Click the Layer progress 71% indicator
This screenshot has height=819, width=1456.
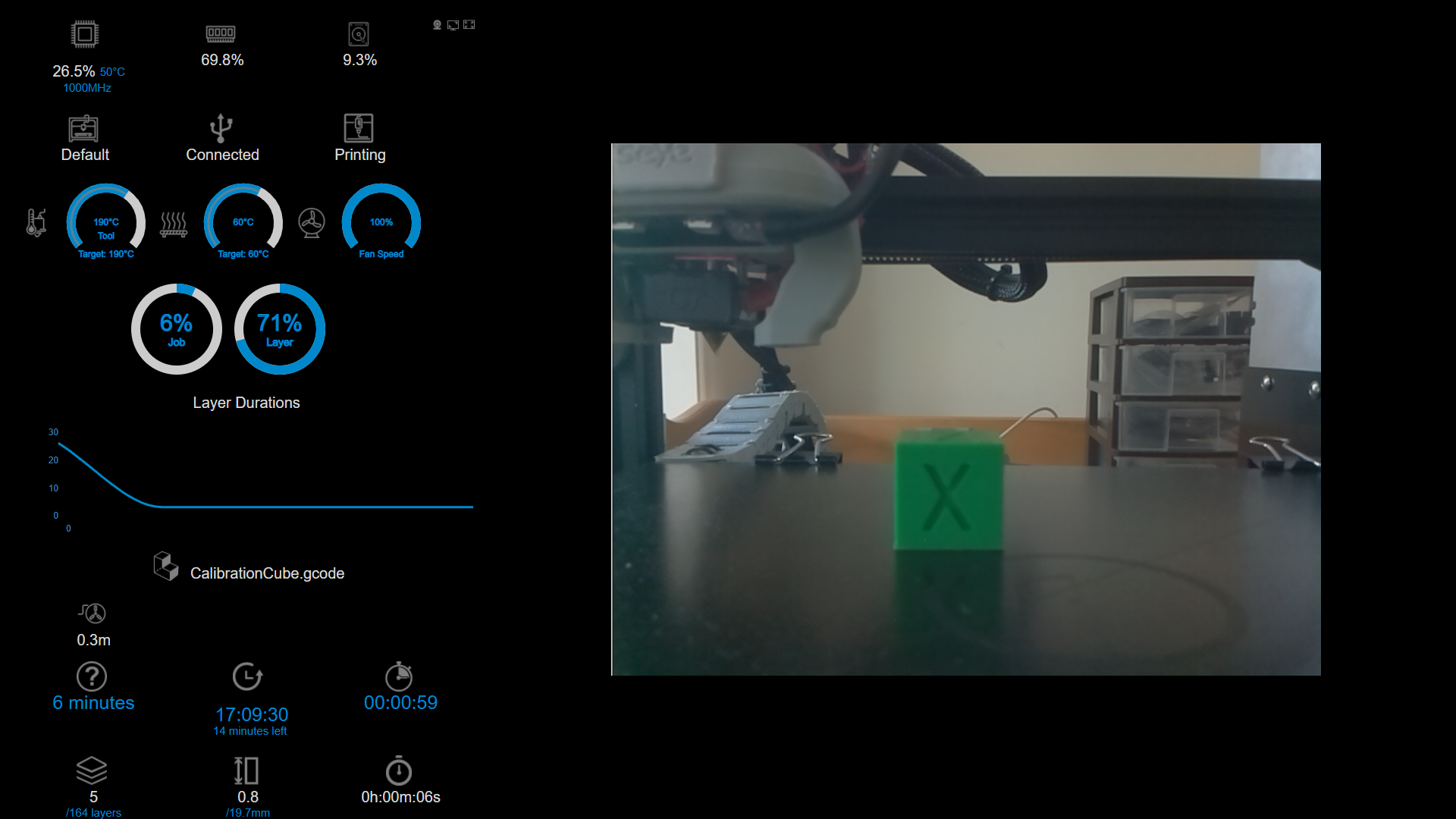point(280,327)
